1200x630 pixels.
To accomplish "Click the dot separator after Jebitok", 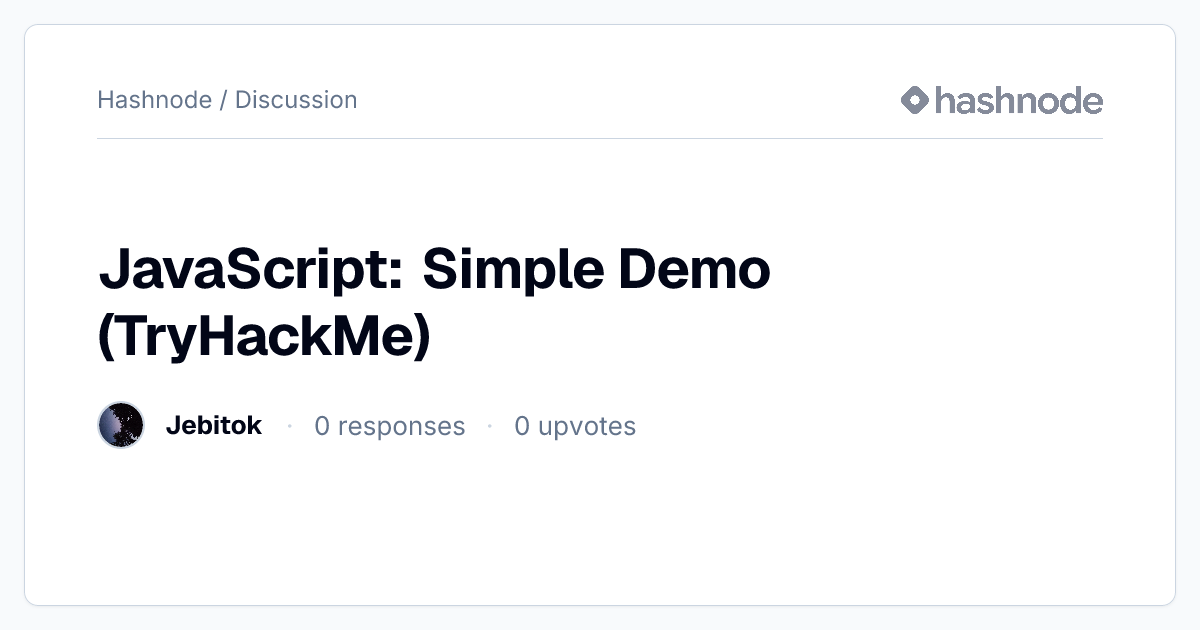I will click(x=289, y=426).
